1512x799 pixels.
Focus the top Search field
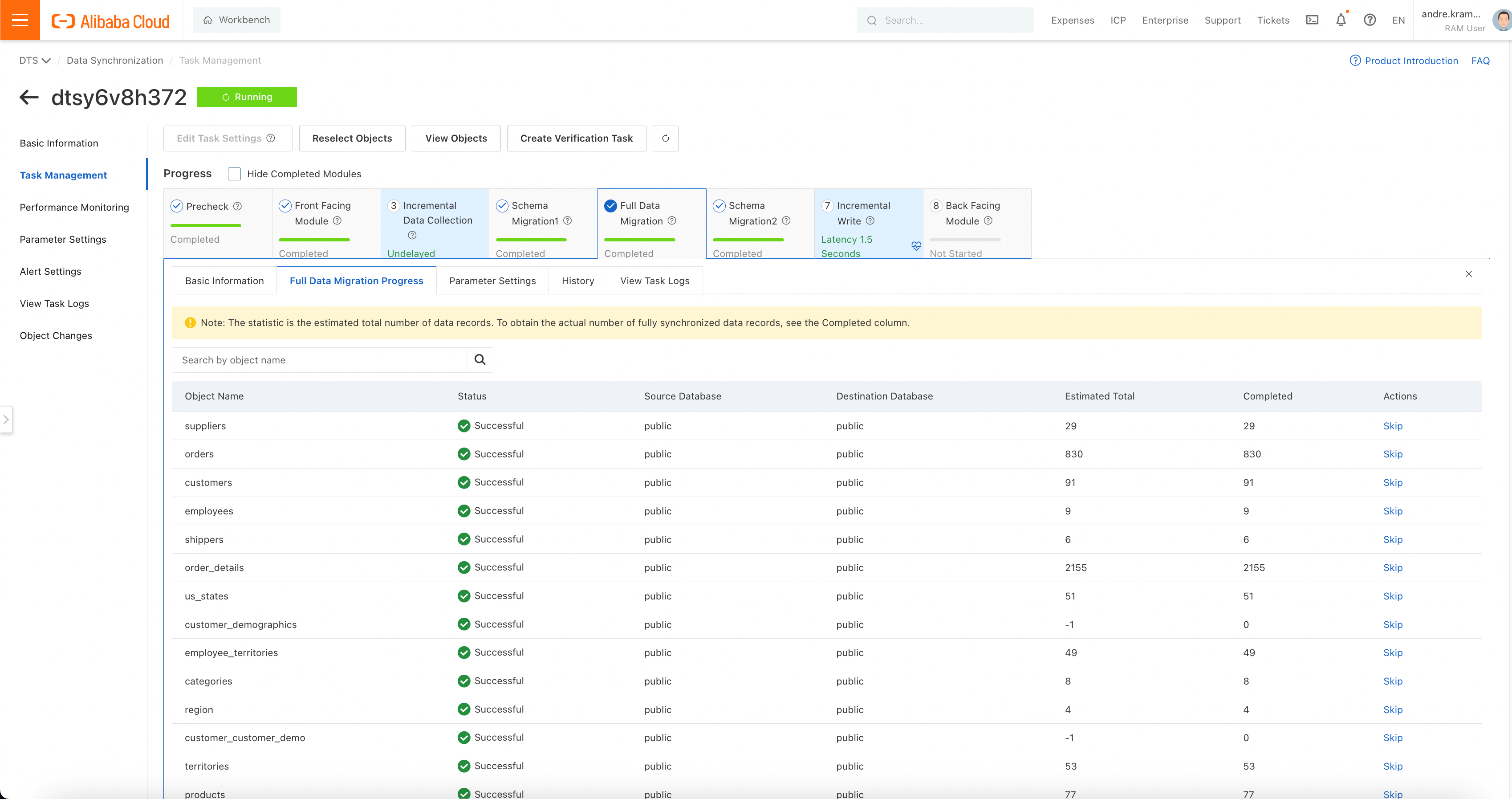pos(945,20)
